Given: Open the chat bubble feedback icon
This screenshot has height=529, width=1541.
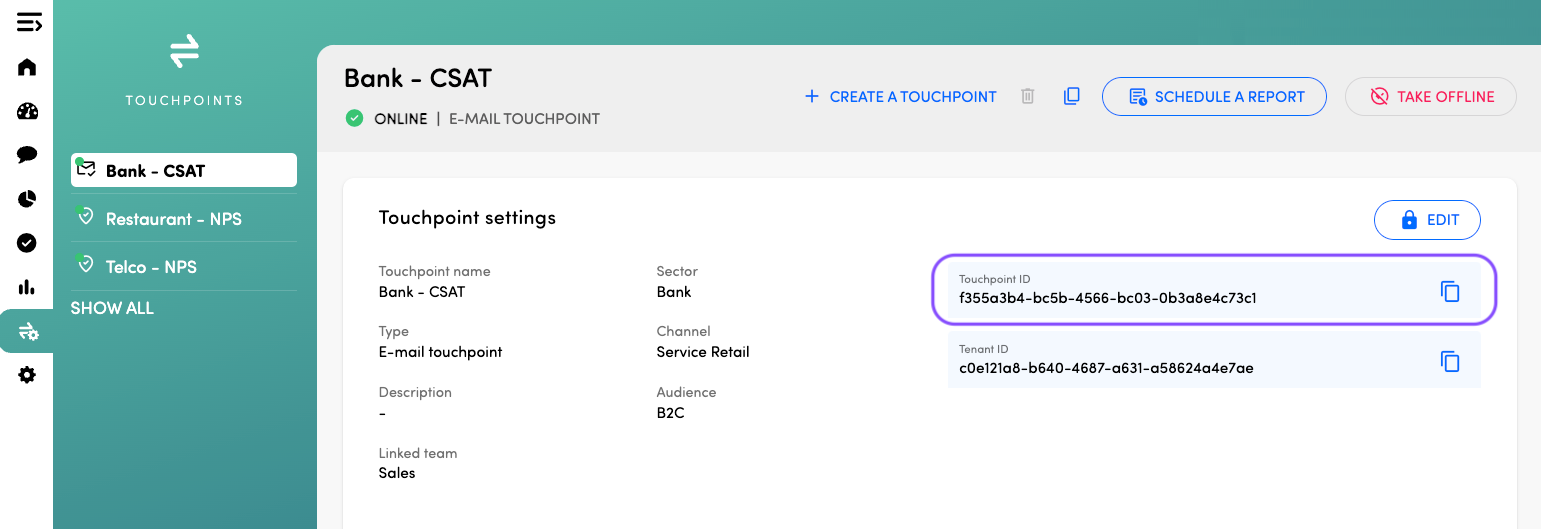Looking at the screenshot, I should click(27, 155).
